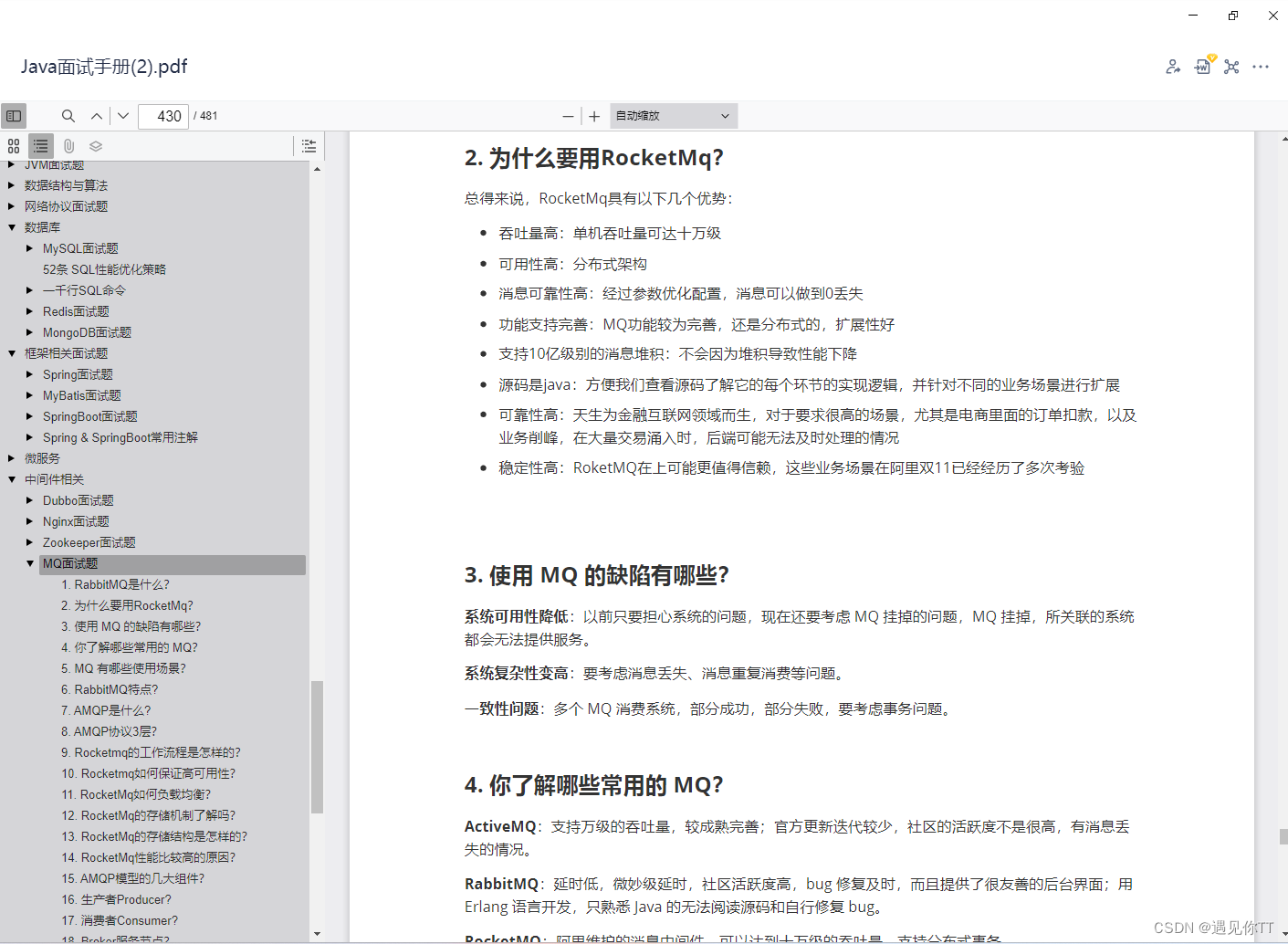This screenshot has width=1288, height=944.
Task: Select 一千行SQL命令 outline entry
Action: pos(84,290)
